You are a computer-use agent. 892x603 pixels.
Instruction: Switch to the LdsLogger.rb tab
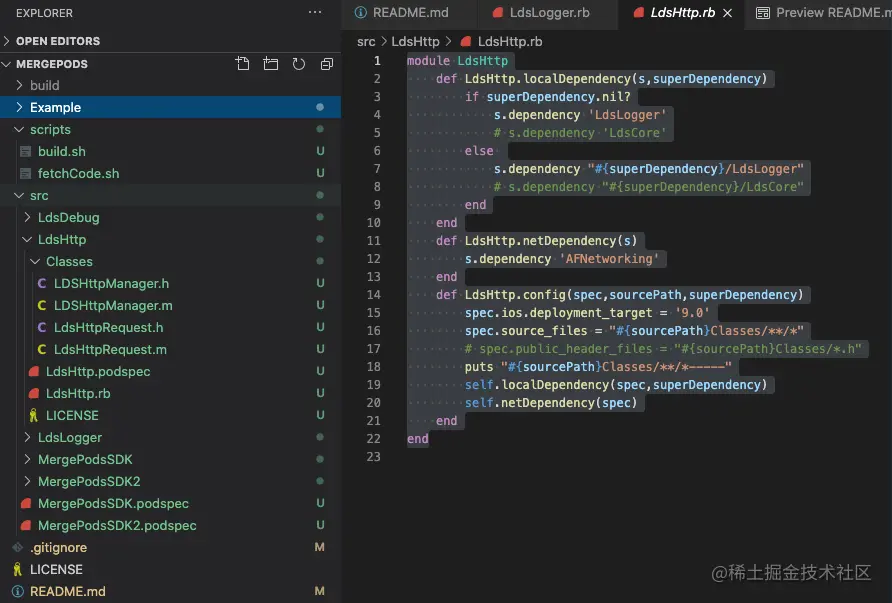coord(548,13)
